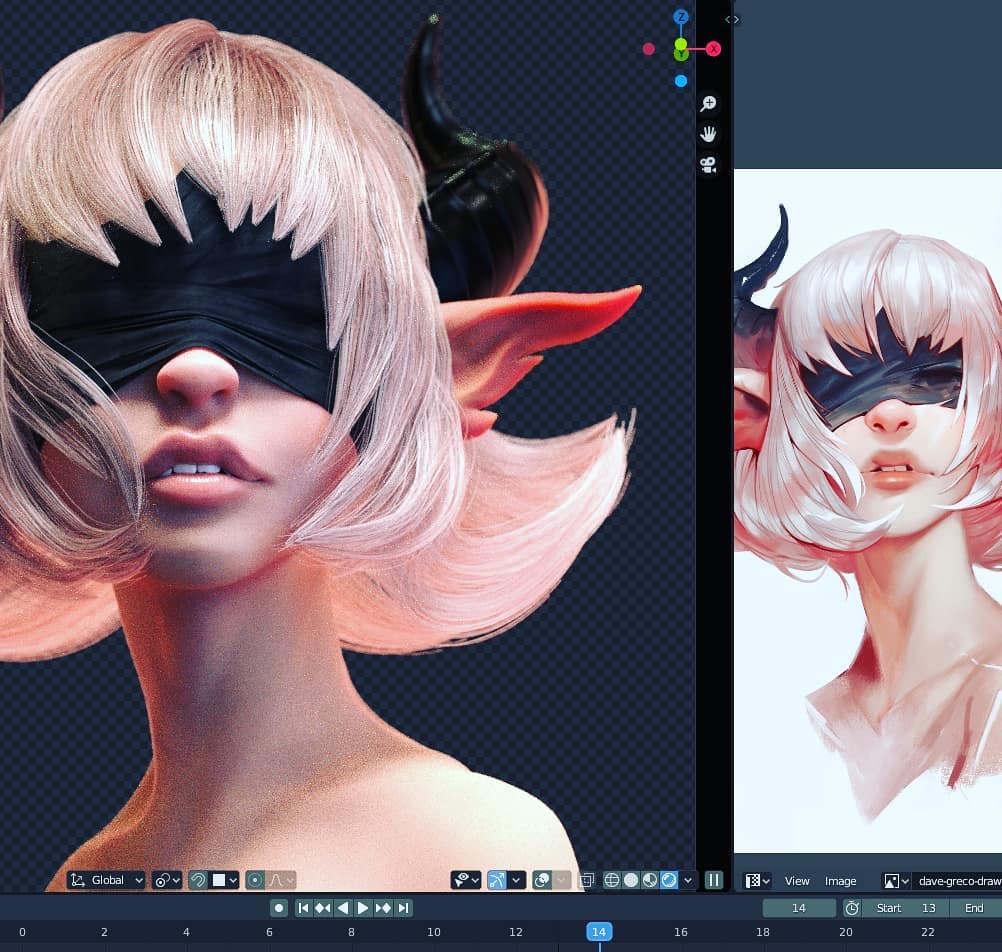Click the negative Z axis dot on gizmo
Image resolution: width=1002 pixels, height=952 pixels.
(x=681, y=81)
